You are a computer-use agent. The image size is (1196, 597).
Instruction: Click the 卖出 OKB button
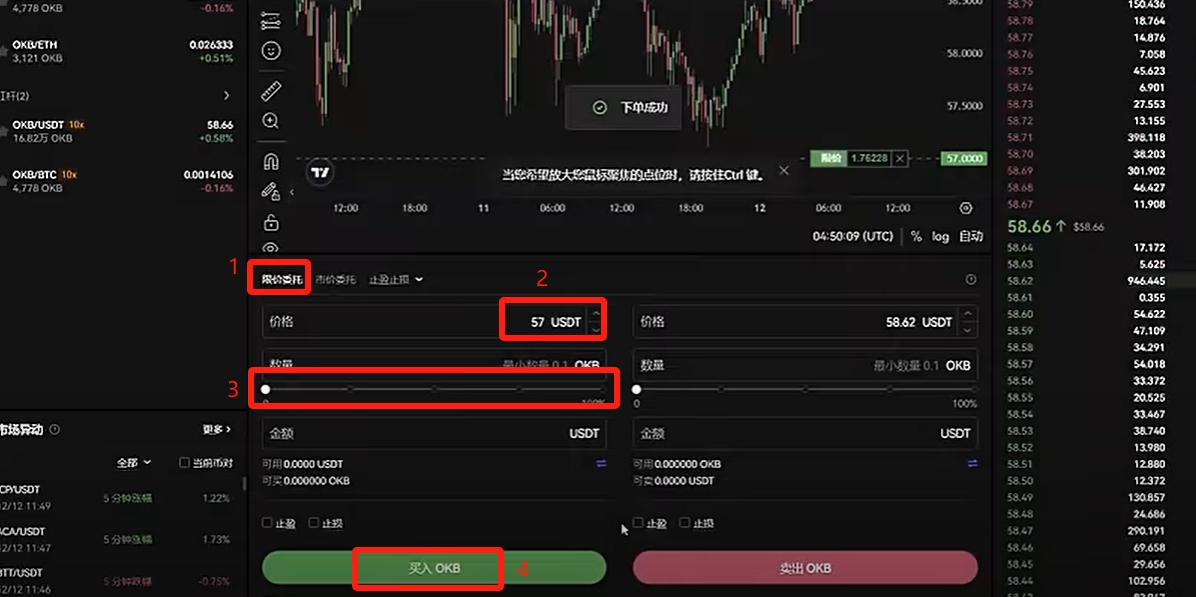point(805,568)
